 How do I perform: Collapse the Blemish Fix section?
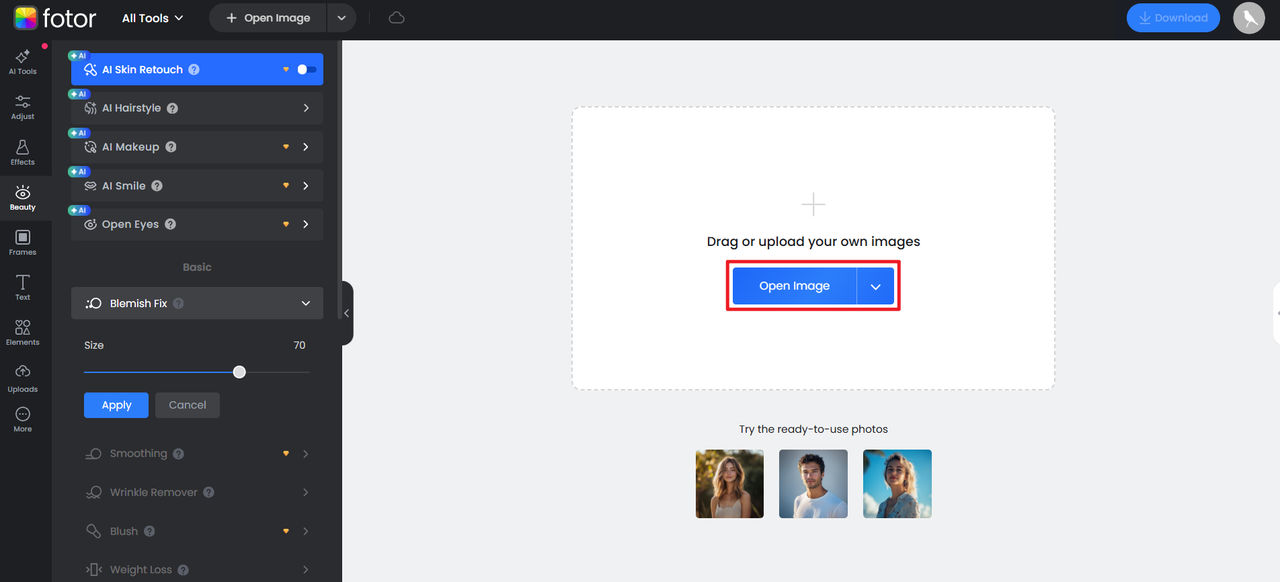[x=306, y=303]
